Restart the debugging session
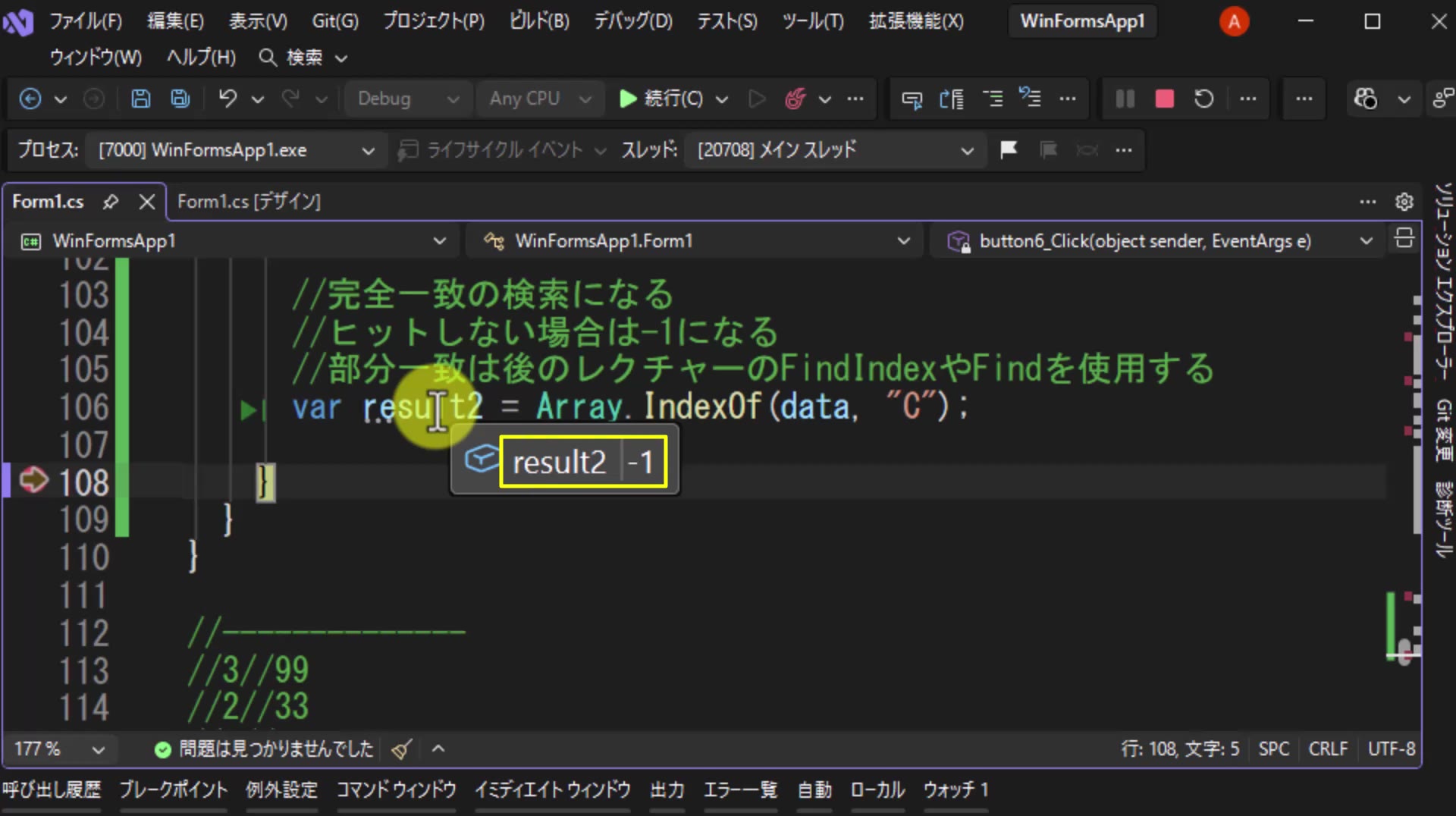The height and width of the screenshot is (816, 1456). click(1203, 99)
